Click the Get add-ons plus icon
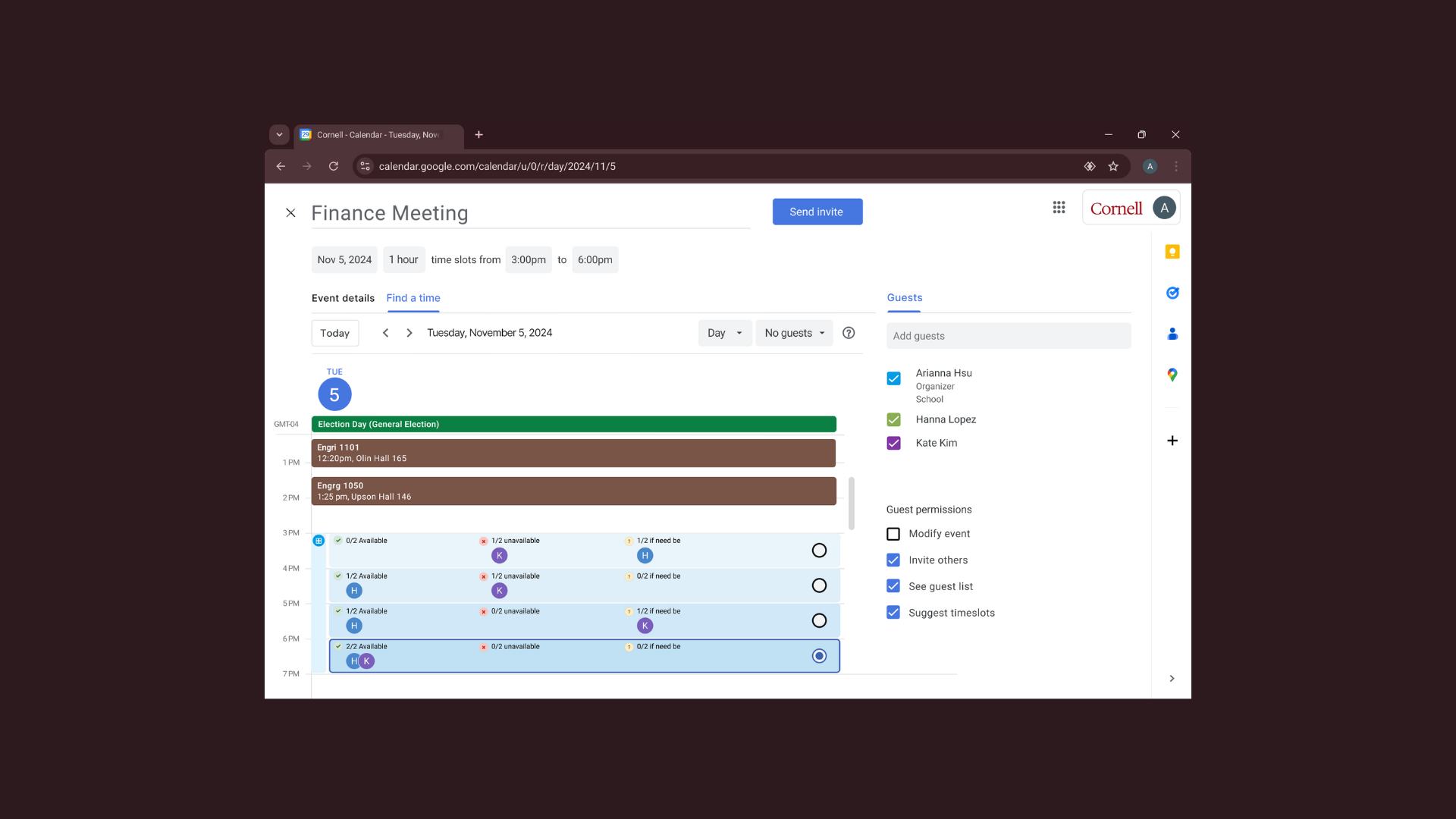This screenshot has width=1456, height=819. click(1172, 441)
